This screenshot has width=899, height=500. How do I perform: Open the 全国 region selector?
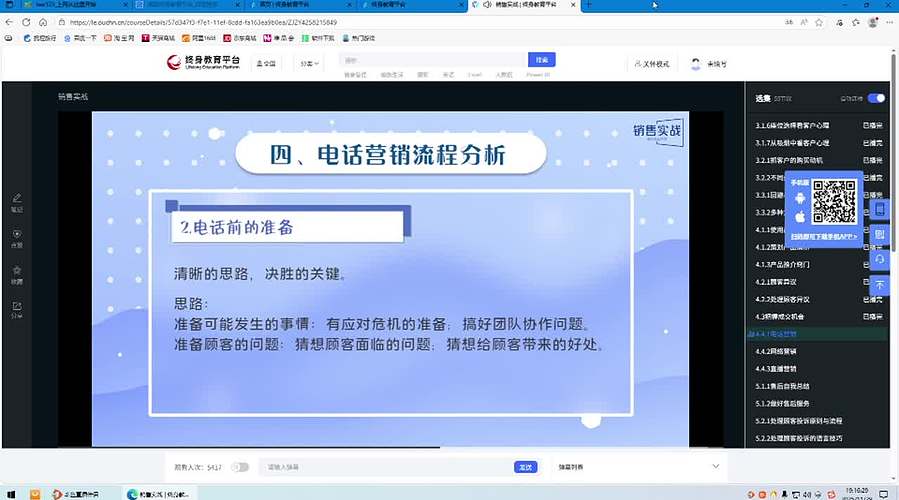[266, 64]
